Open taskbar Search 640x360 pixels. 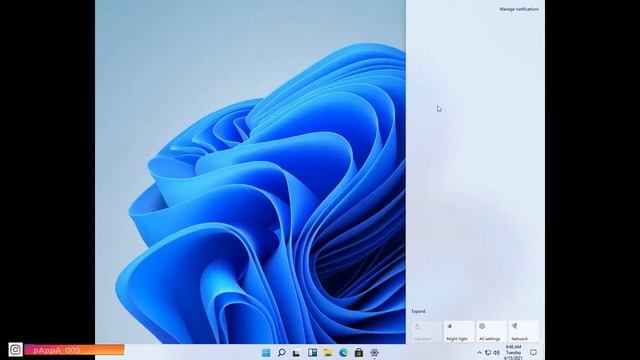[x=281, y=353]
